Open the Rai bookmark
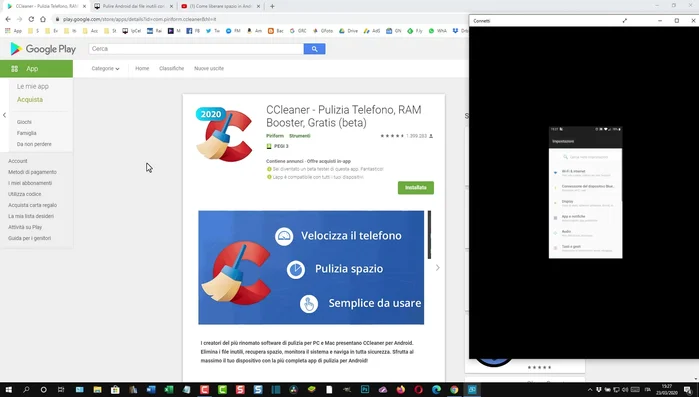 point(154,31)
